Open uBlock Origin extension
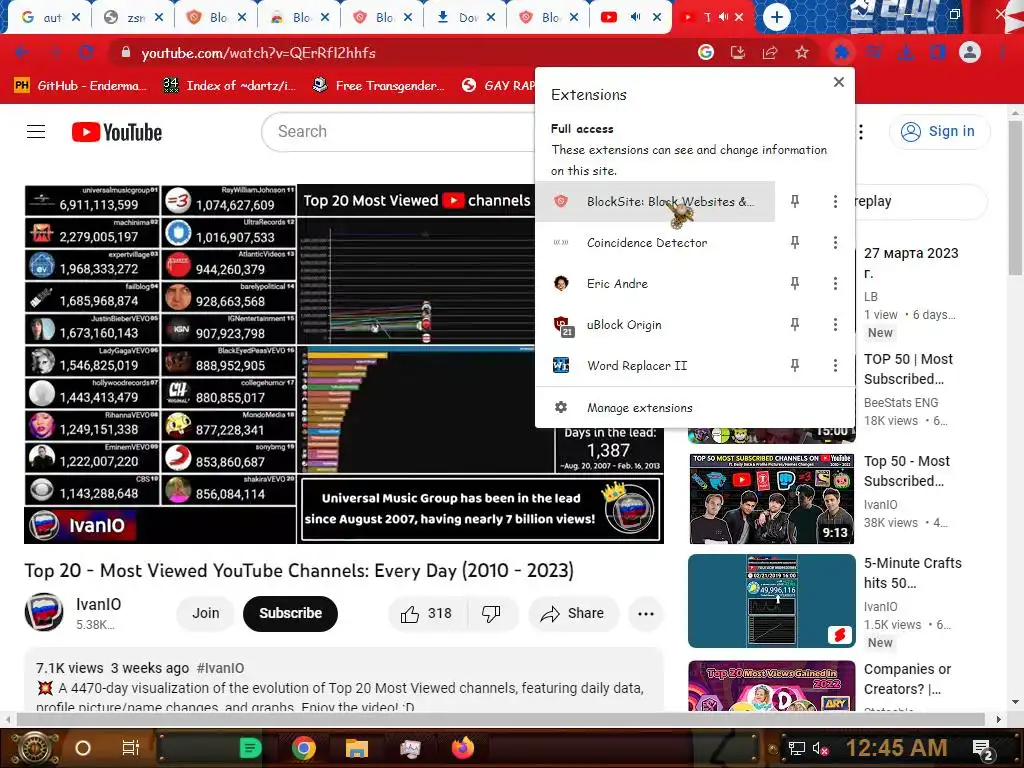 655,325
